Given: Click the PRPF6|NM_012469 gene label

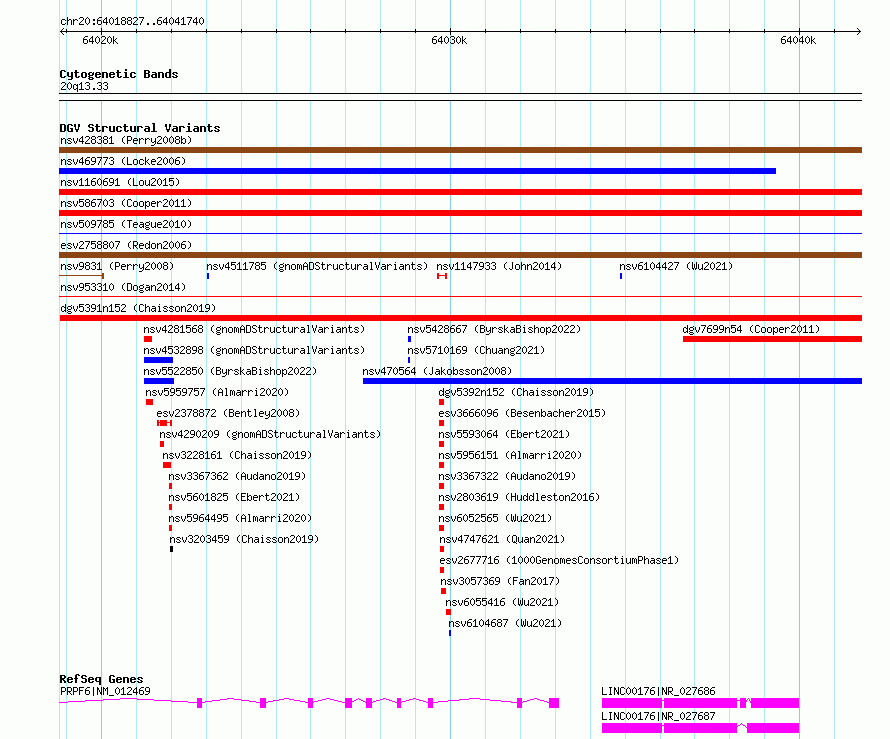Looking at the screenshot, I should [x=105, y=691].
